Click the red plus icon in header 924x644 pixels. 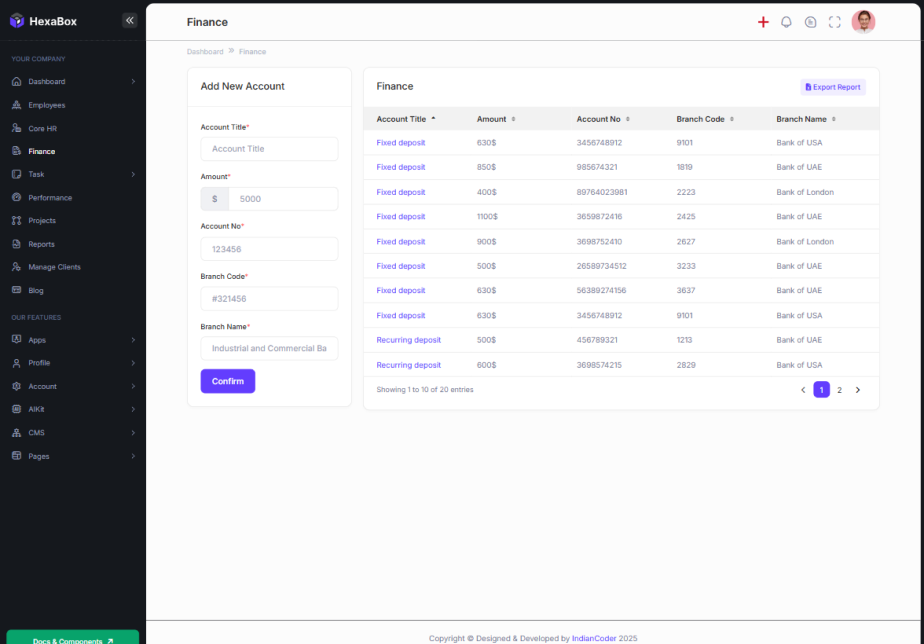[763, 22]
